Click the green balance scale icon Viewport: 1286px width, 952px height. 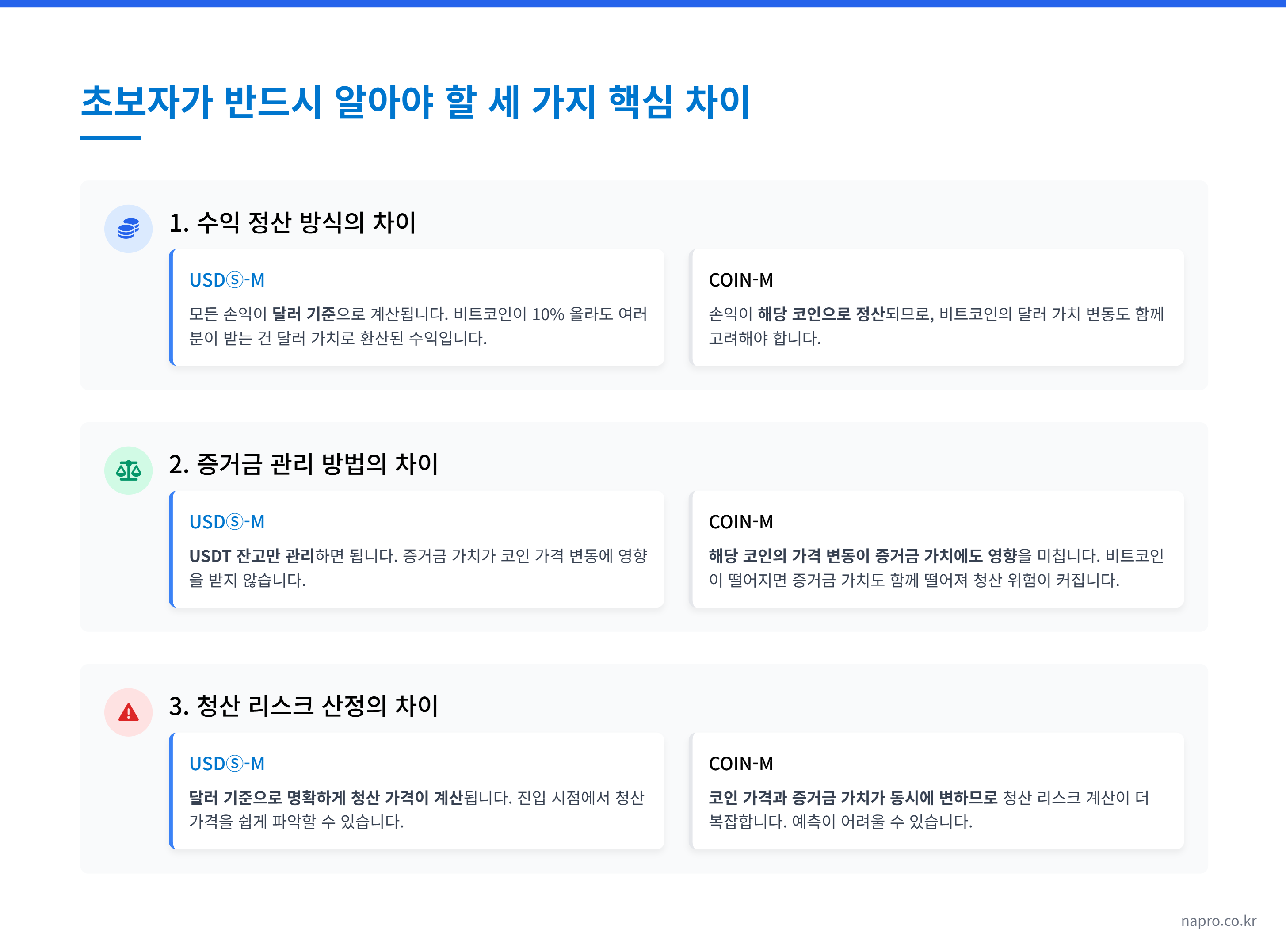click(x=128, y=470)
